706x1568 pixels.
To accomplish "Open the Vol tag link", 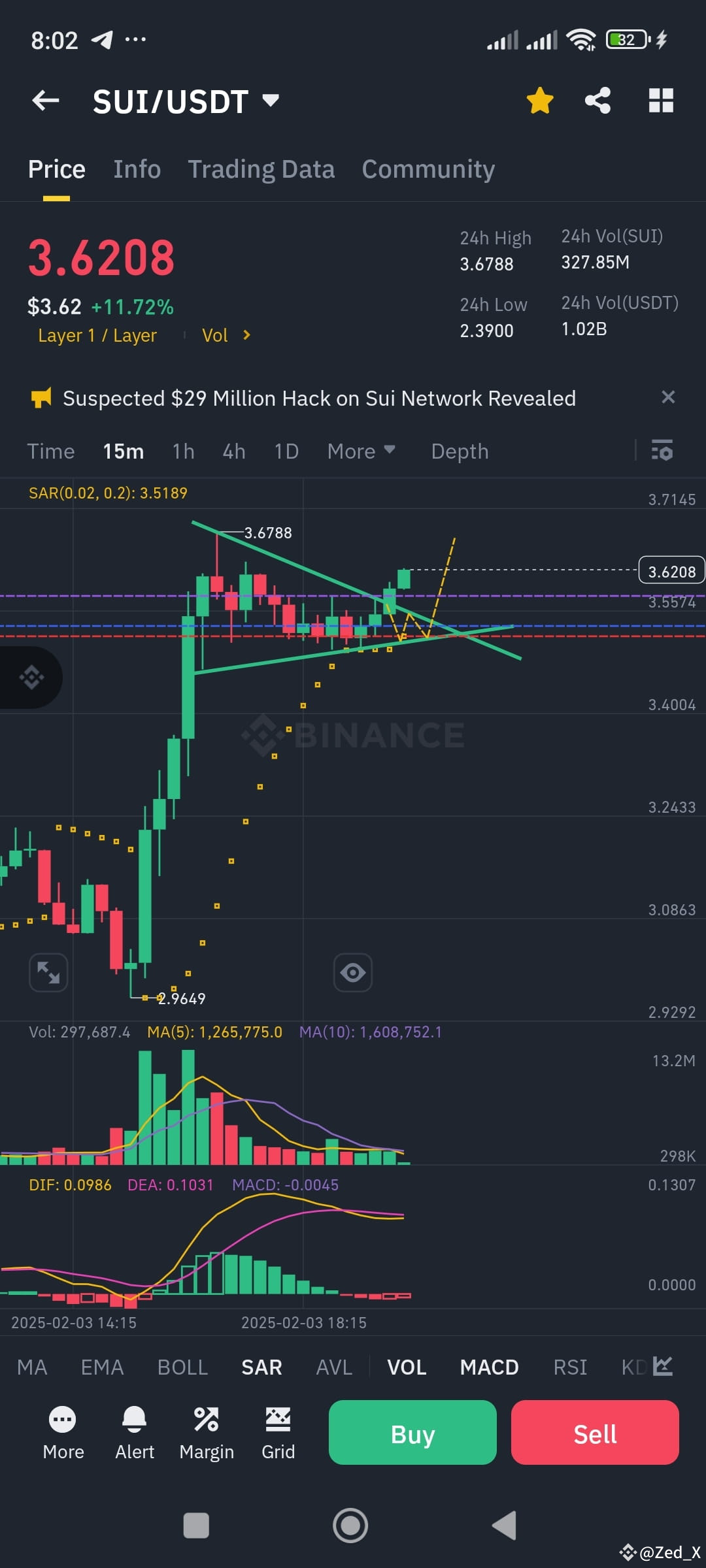I will (214, 335).
